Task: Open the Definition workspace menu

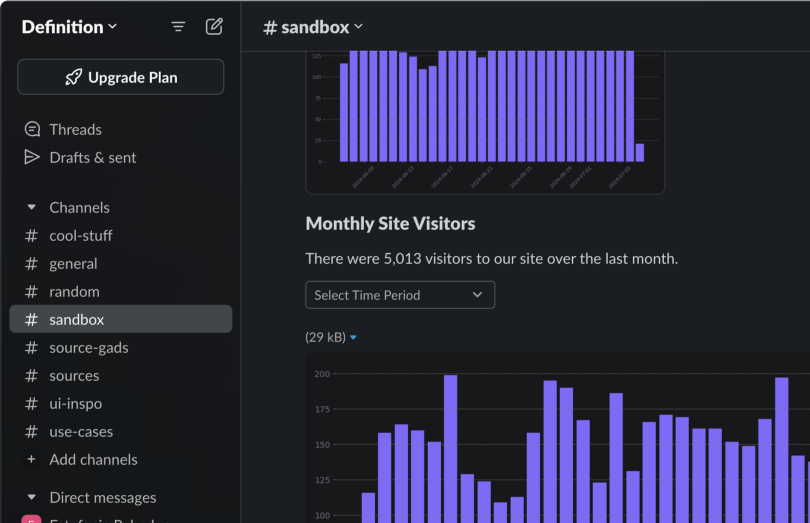Action: [69, 27]
